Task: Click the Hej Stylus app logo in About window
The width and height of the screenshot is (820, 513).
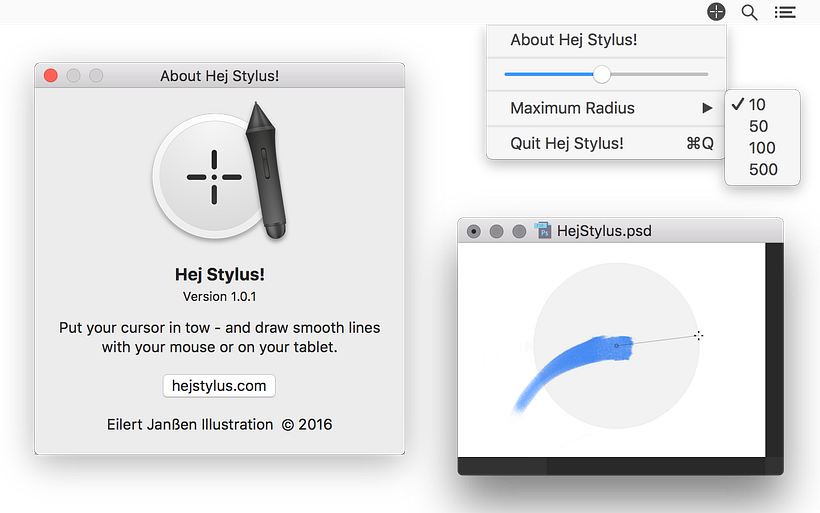Action: click(x=220, y=172)
